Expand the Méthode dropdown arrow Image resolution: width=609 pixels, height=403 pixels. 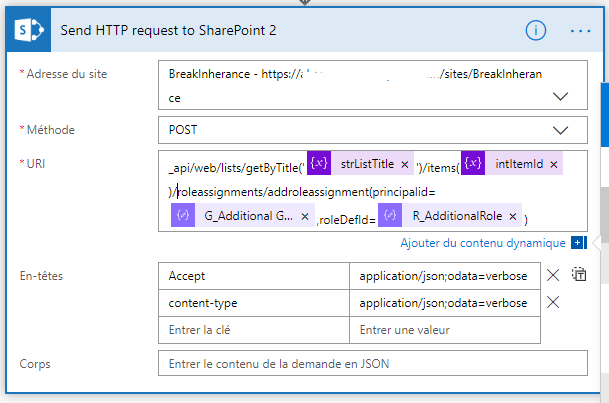tap(560, 130)
